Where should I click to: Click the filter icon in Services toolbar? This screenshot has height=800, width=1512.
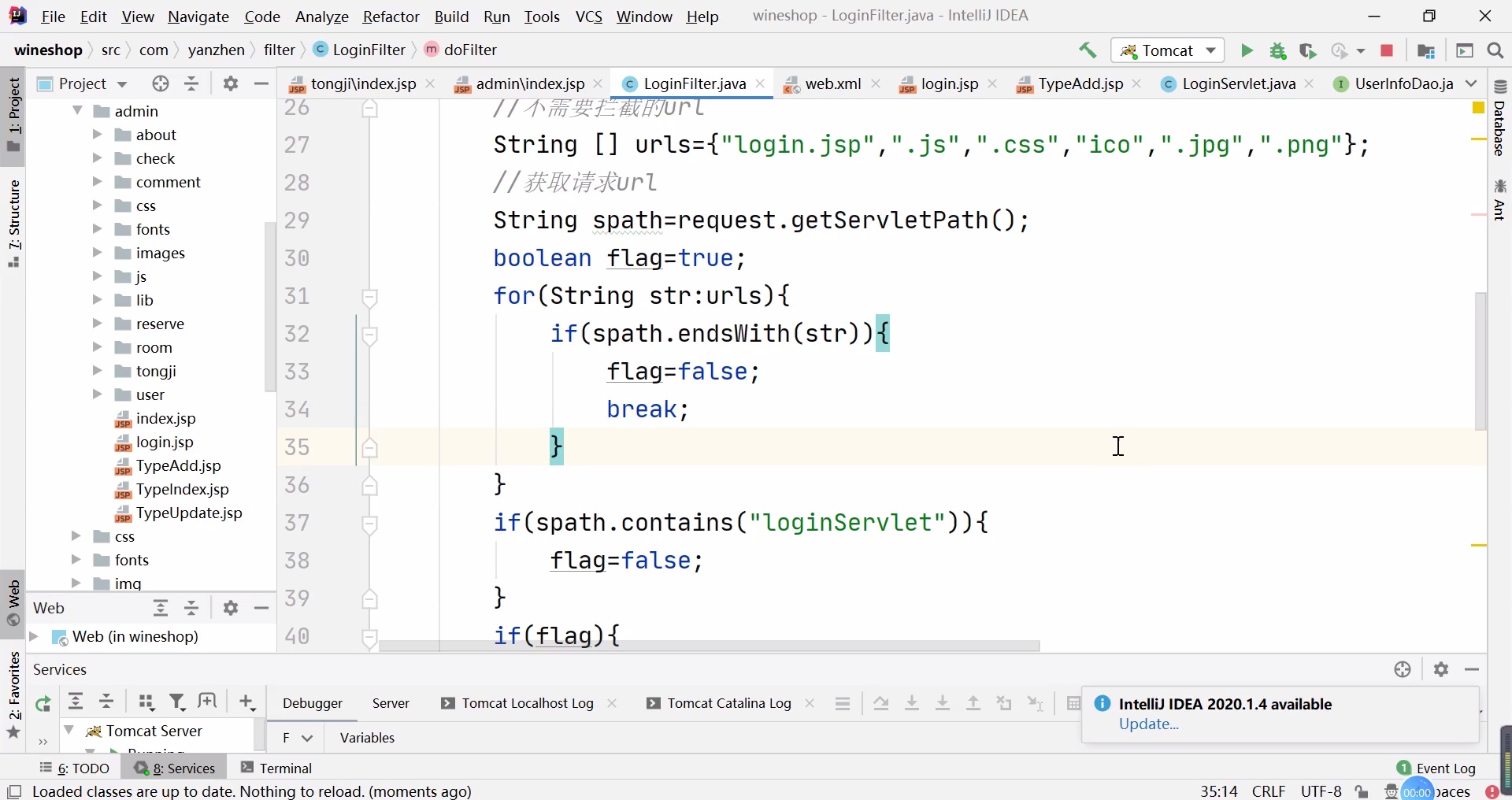coord(178,702)
